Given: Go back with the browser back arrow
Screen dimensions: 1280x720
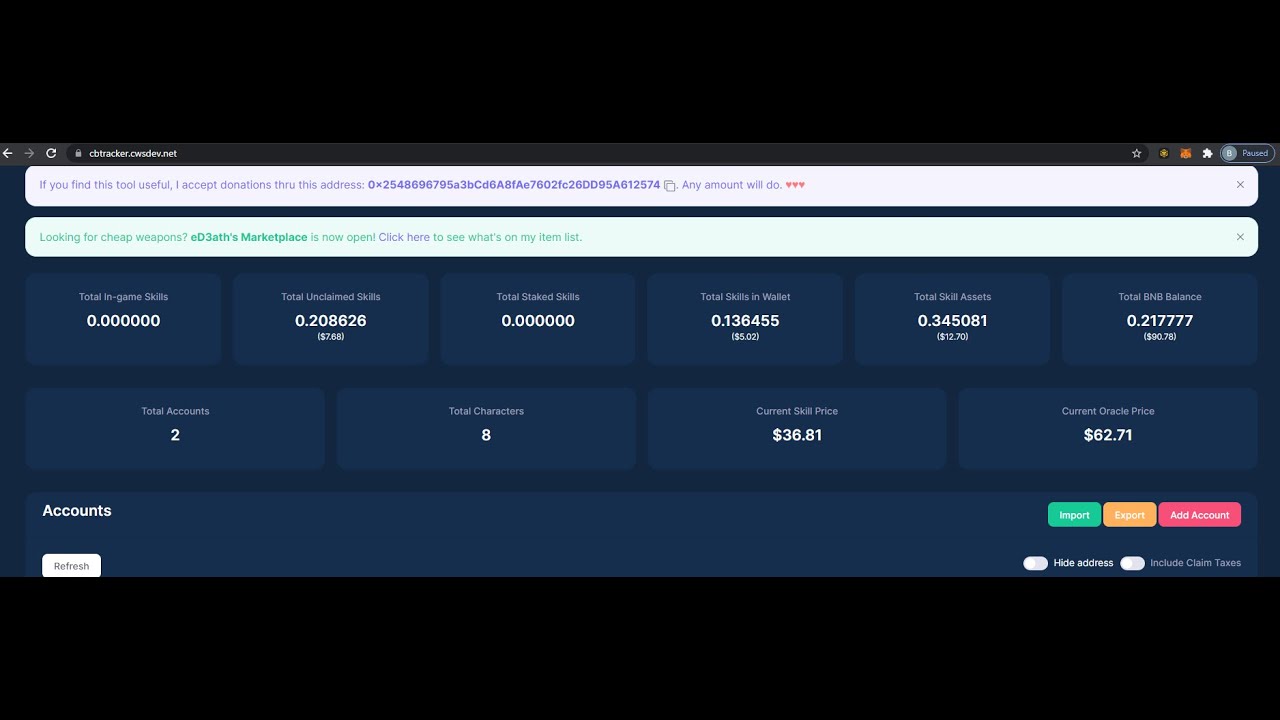Looking at the screenshot, I should pos(8,153).
